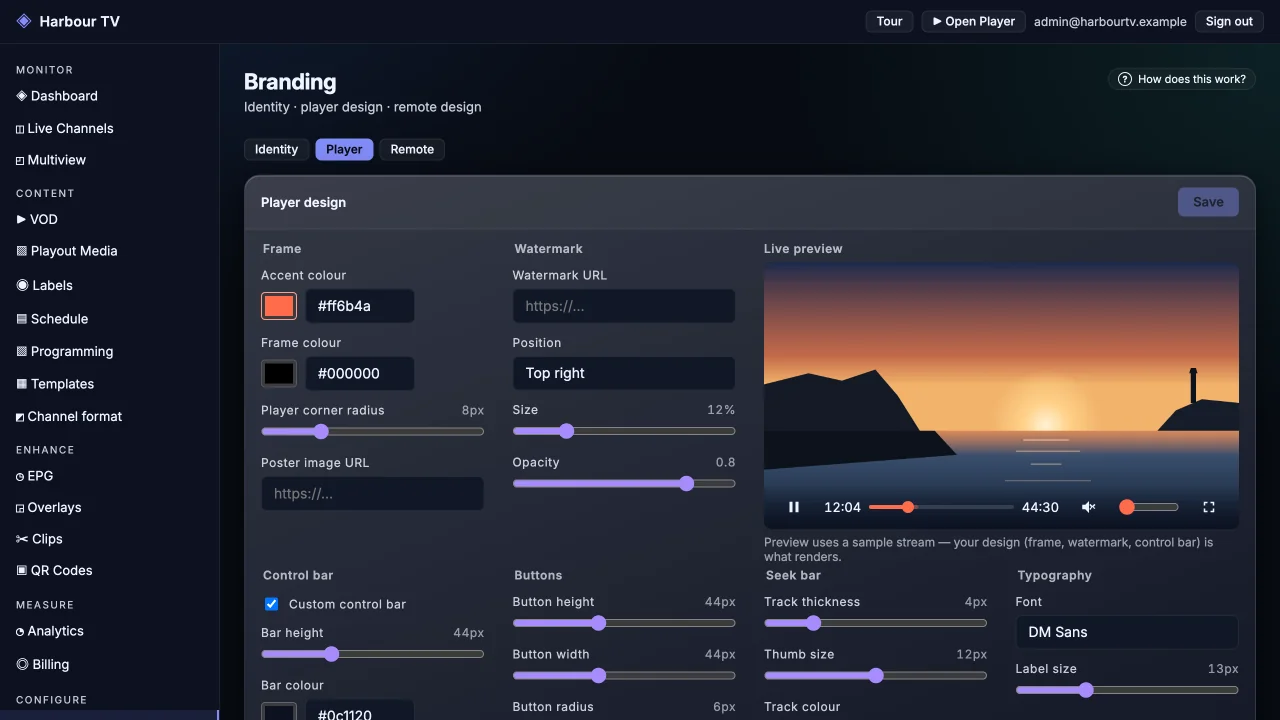Open the Font dropdown set to DM Sans
The height and width of the screenshot is (720, 1280).
pos(1127,632)
